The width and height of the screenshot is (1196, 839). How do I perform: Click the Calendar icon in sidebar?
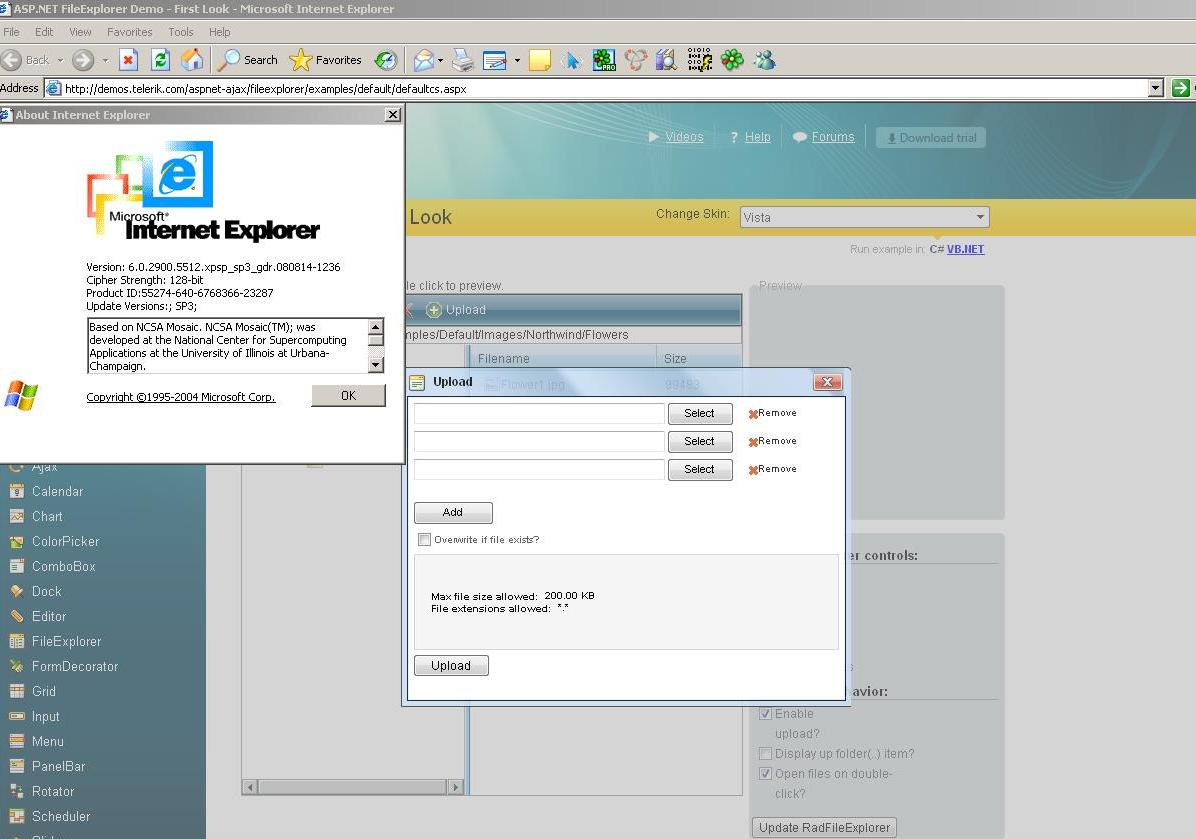(x=17, y=491)
